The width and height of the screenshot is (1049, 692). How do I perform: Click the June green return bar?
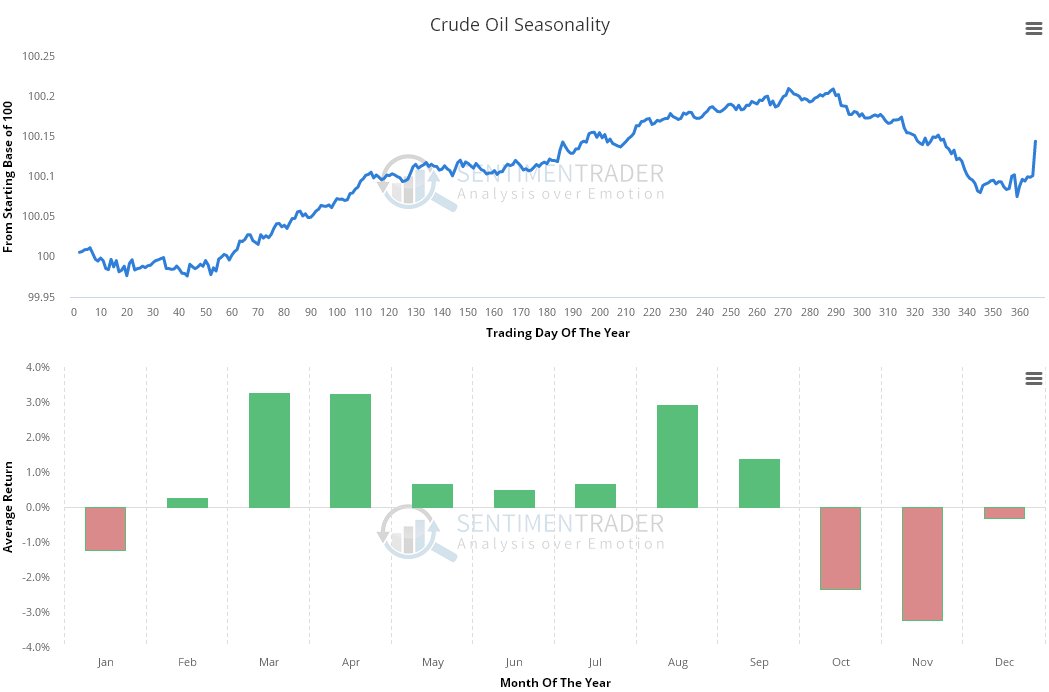click(x=514, y=498)
